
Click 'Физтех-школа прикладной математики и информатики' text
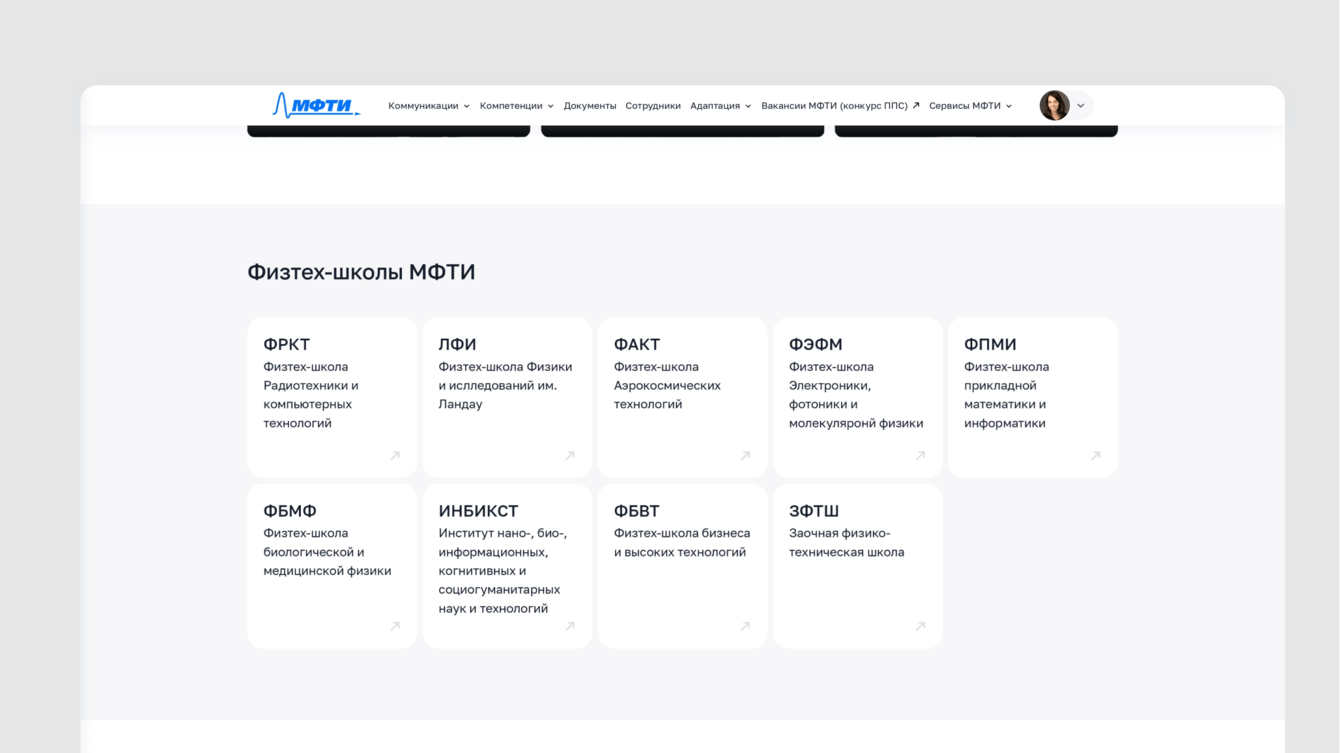pyautogui.click(x=1007, y=395)
